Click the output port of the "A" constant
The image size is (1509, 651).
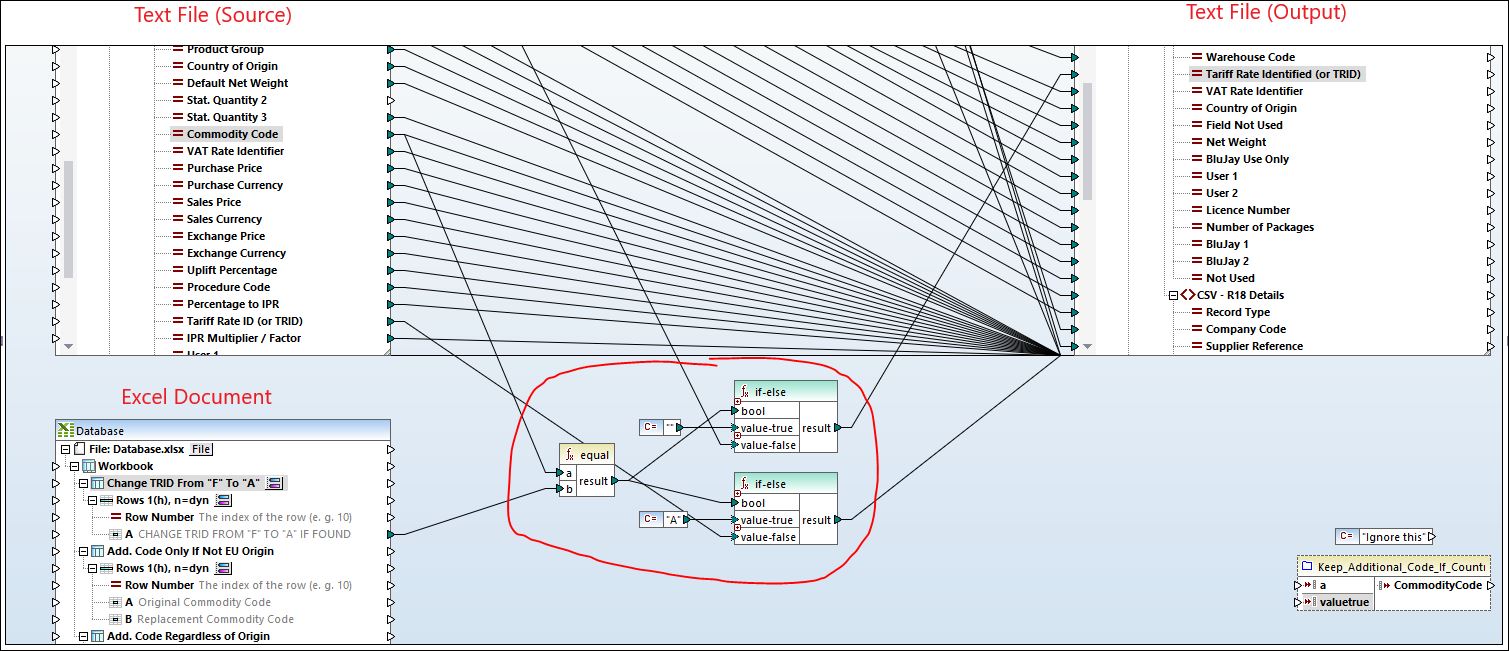[686, 520]
